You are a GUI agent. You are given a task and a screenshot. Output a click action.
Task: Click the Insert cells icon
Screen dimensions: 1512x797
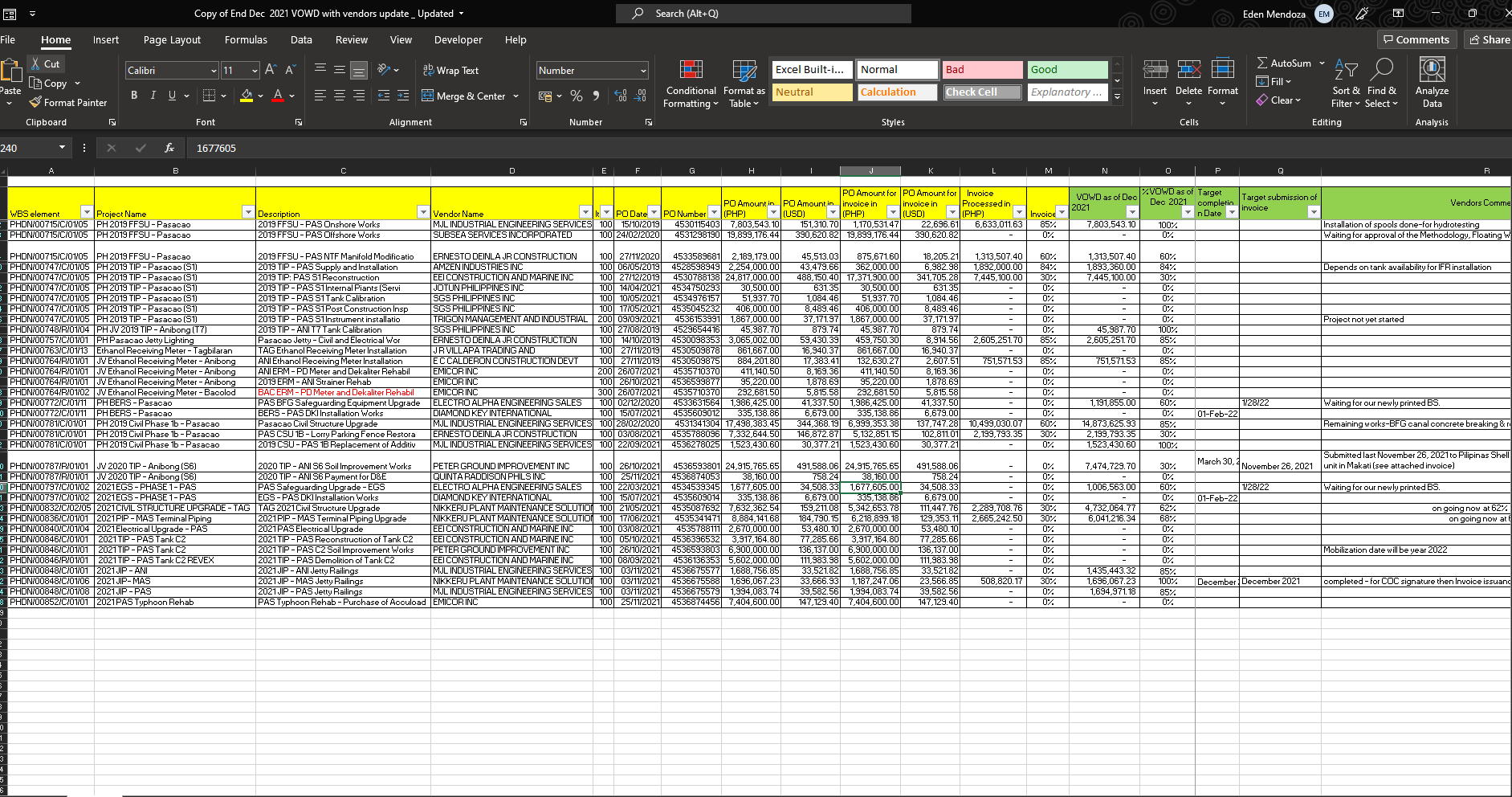(1155, 70)
